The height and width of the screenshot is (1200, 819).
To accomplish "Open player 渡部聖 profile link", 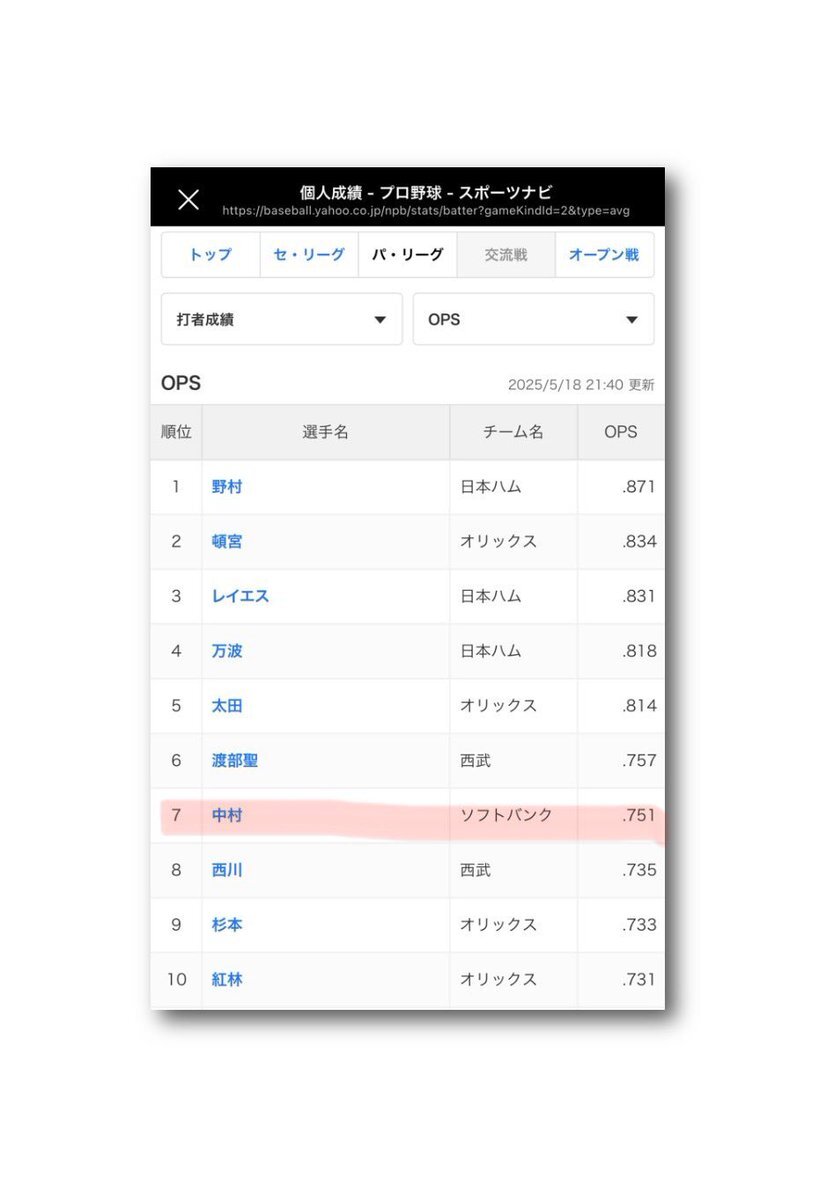I will (x=235, y=761).
